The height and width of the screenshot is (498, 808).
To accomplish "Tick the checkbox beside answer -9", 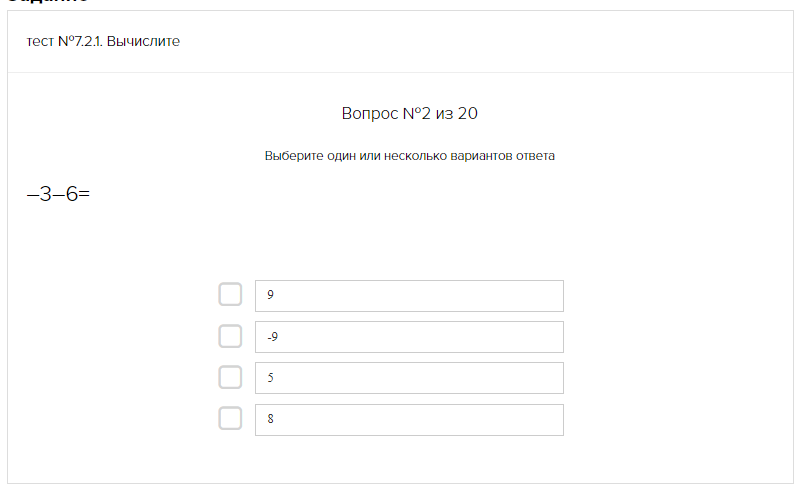I will [x=230, y=336].
